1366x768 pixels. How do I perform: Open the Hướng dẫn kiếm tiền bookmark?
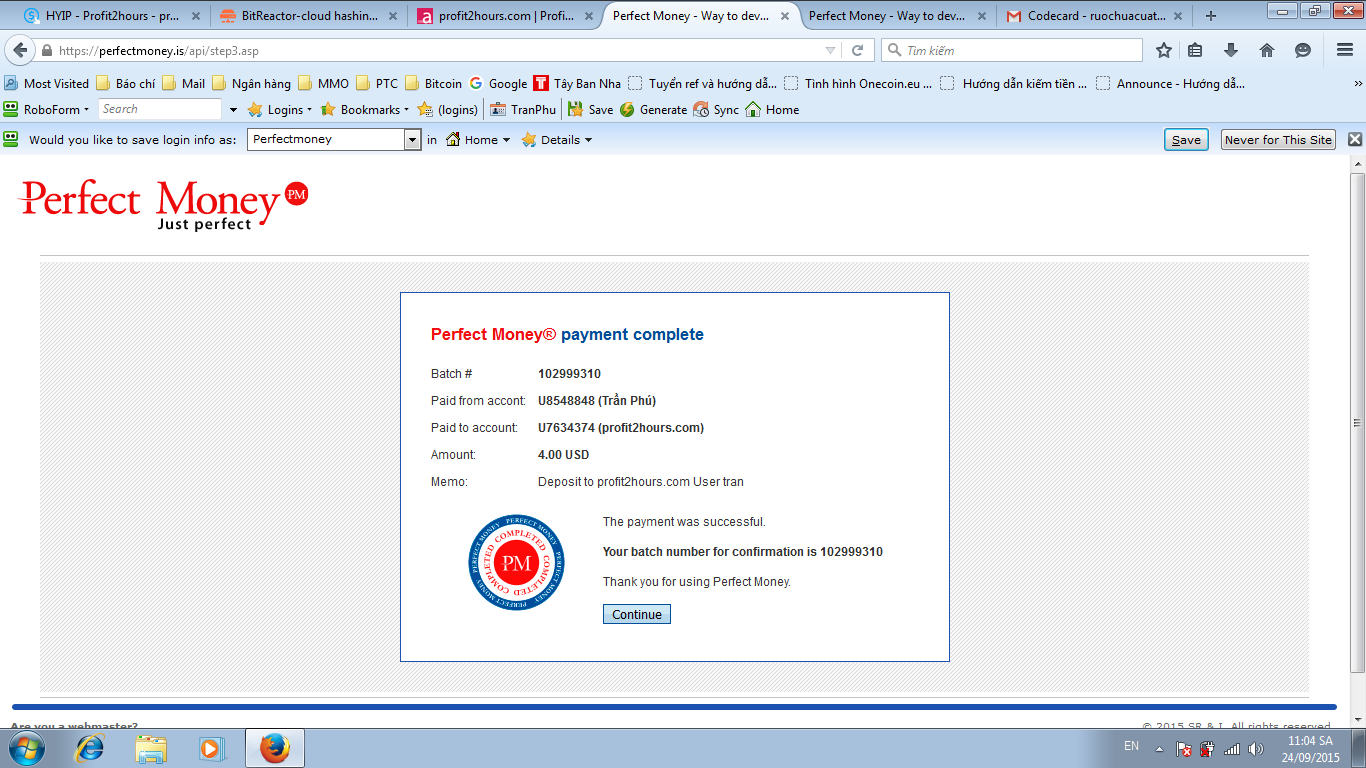pyautogui.click(x=1015, y=84)
